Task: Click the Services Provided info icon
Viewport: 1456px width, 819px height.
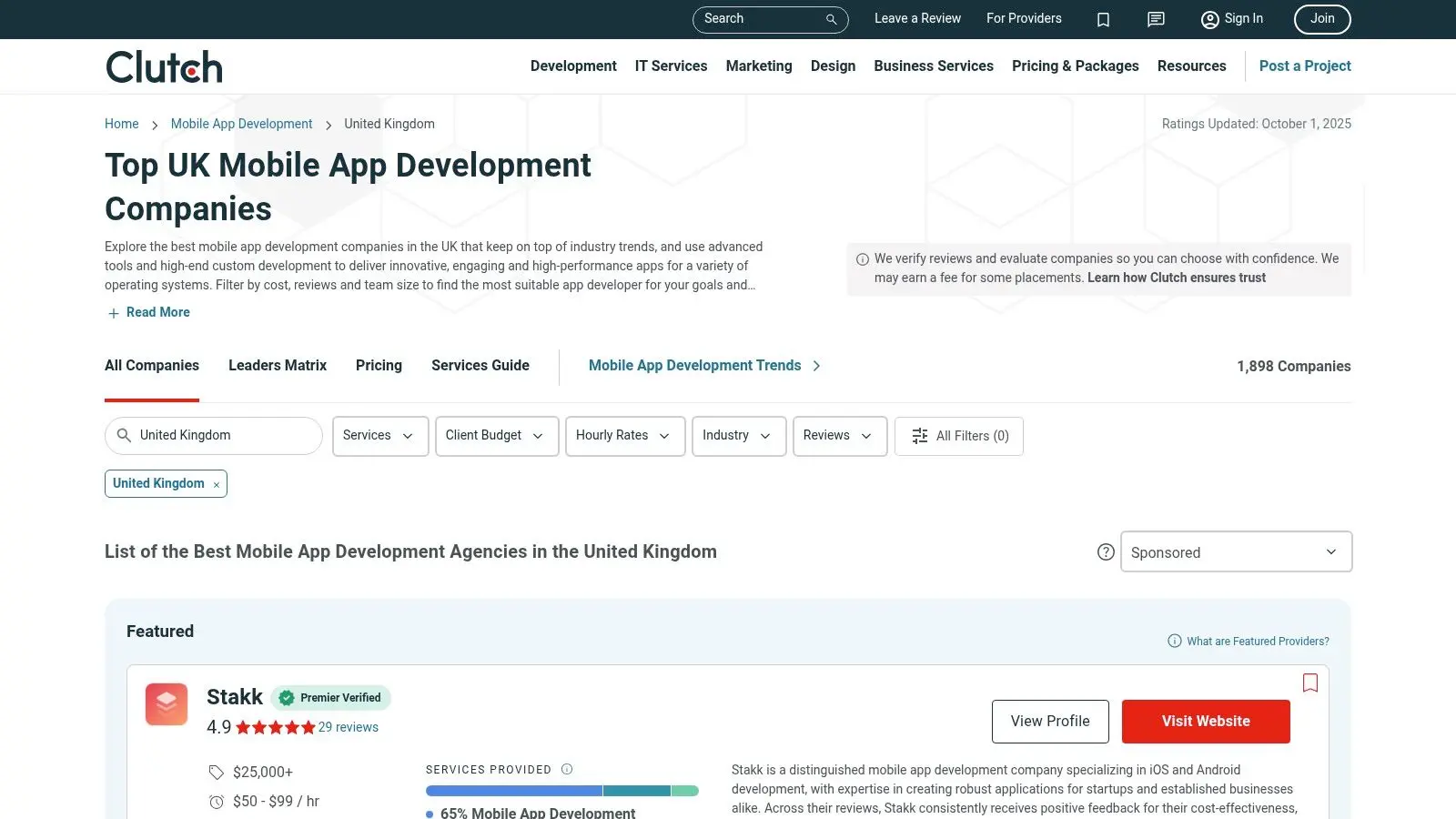Action: pos(567,770)
